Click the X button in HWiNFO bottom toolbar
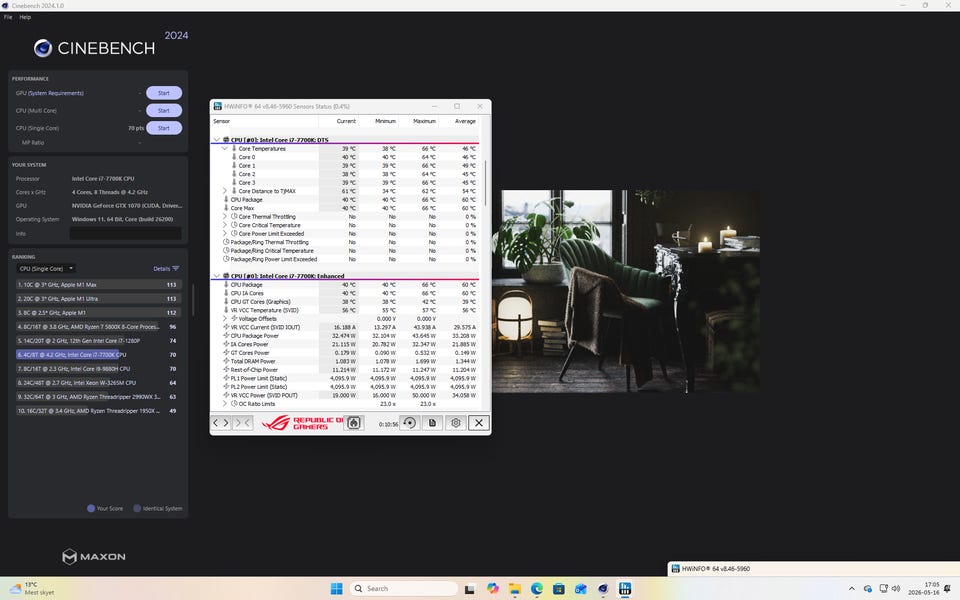The height and width of the screenshot is (600, 960). point(479,422)
